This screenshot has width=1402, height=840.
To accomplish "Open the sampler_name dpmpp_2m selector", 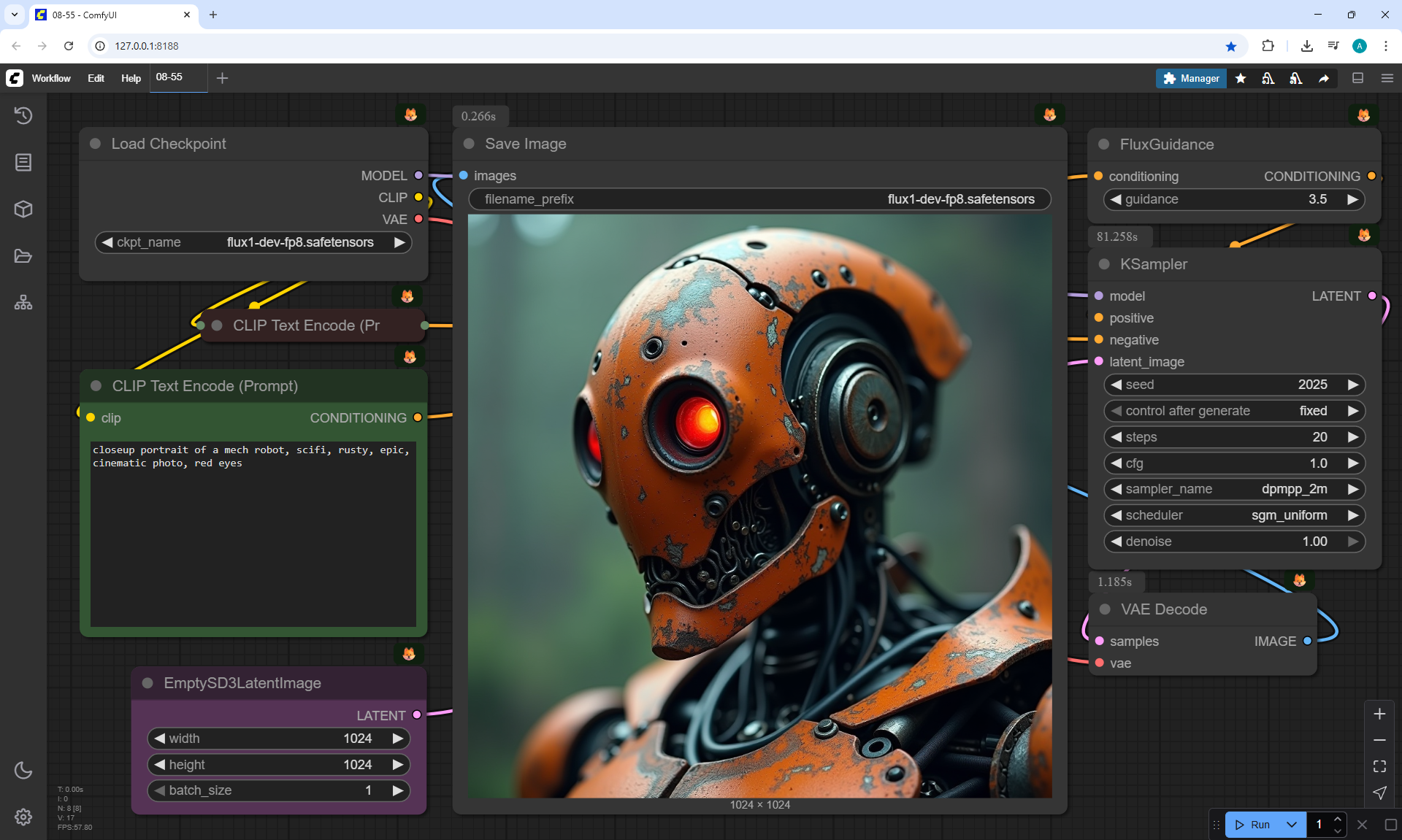I will click(x=1234, y=489).
